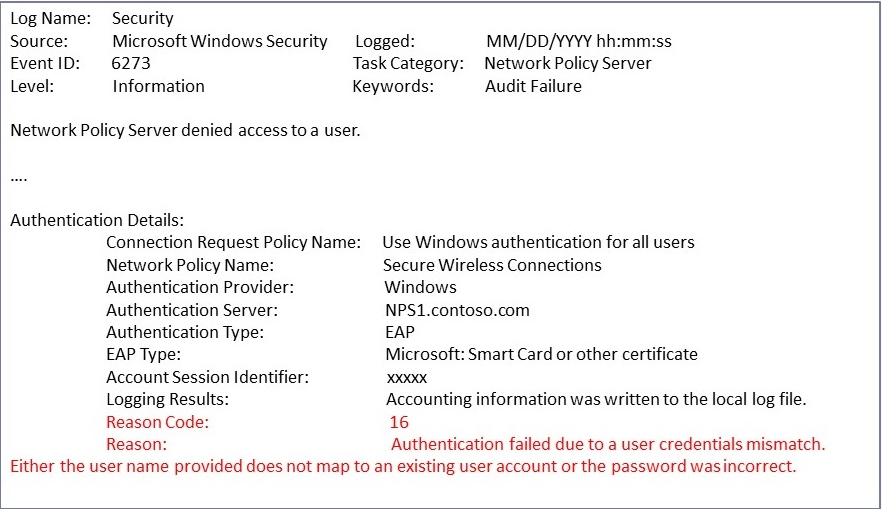Click the Level value Information
882x509 pixels.
coord(159,86)
